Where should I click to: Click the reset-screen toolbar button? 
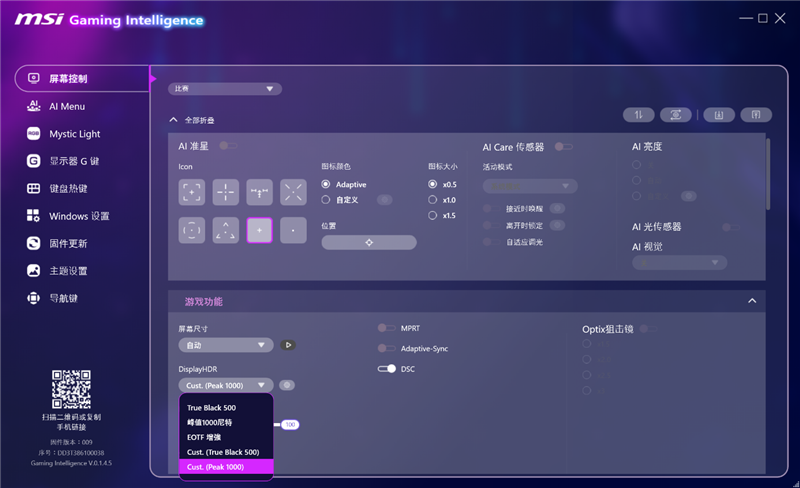(x=676, y=115)
